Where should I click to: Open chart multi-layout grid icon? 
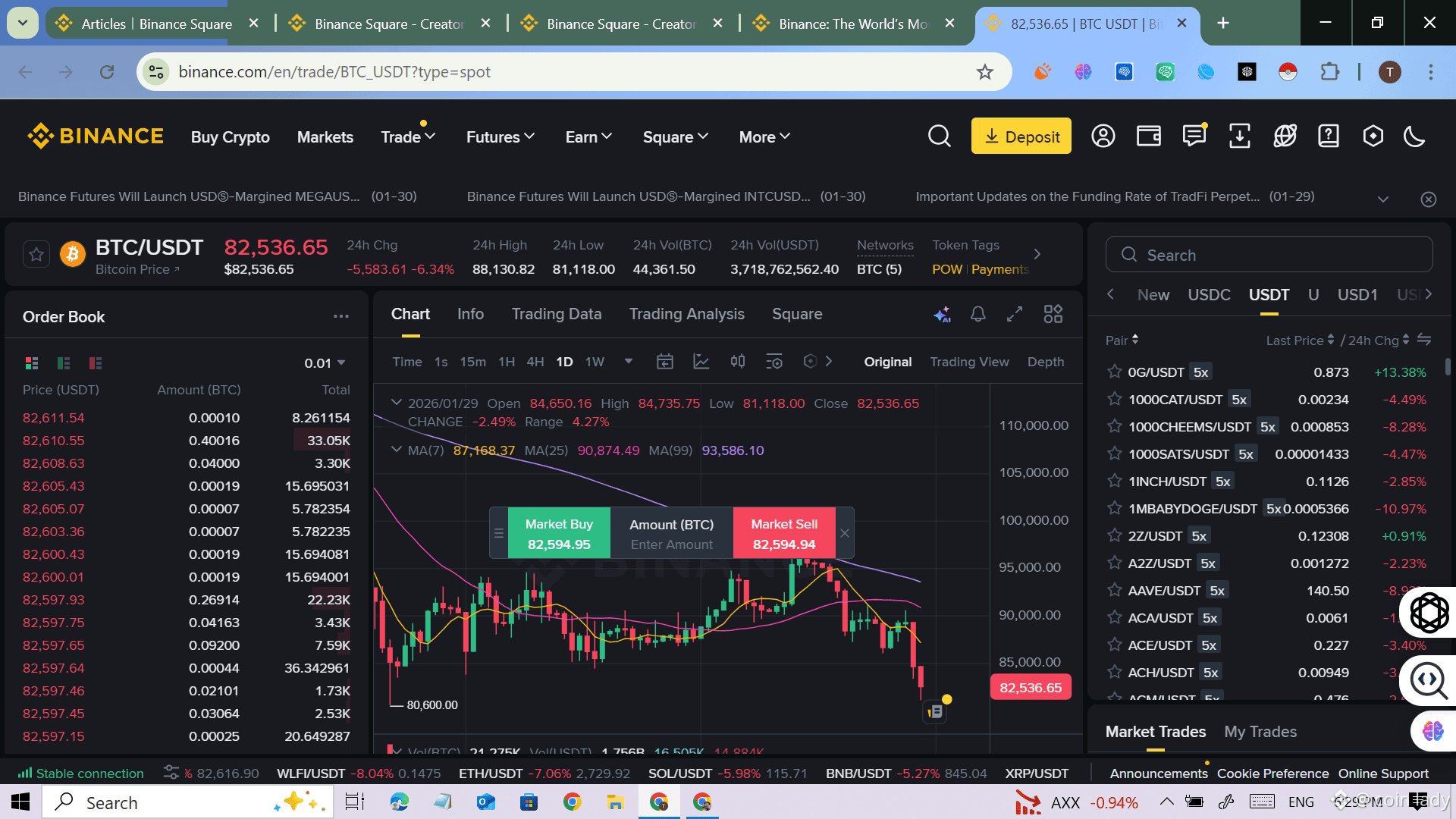(x=1053, y=314)
